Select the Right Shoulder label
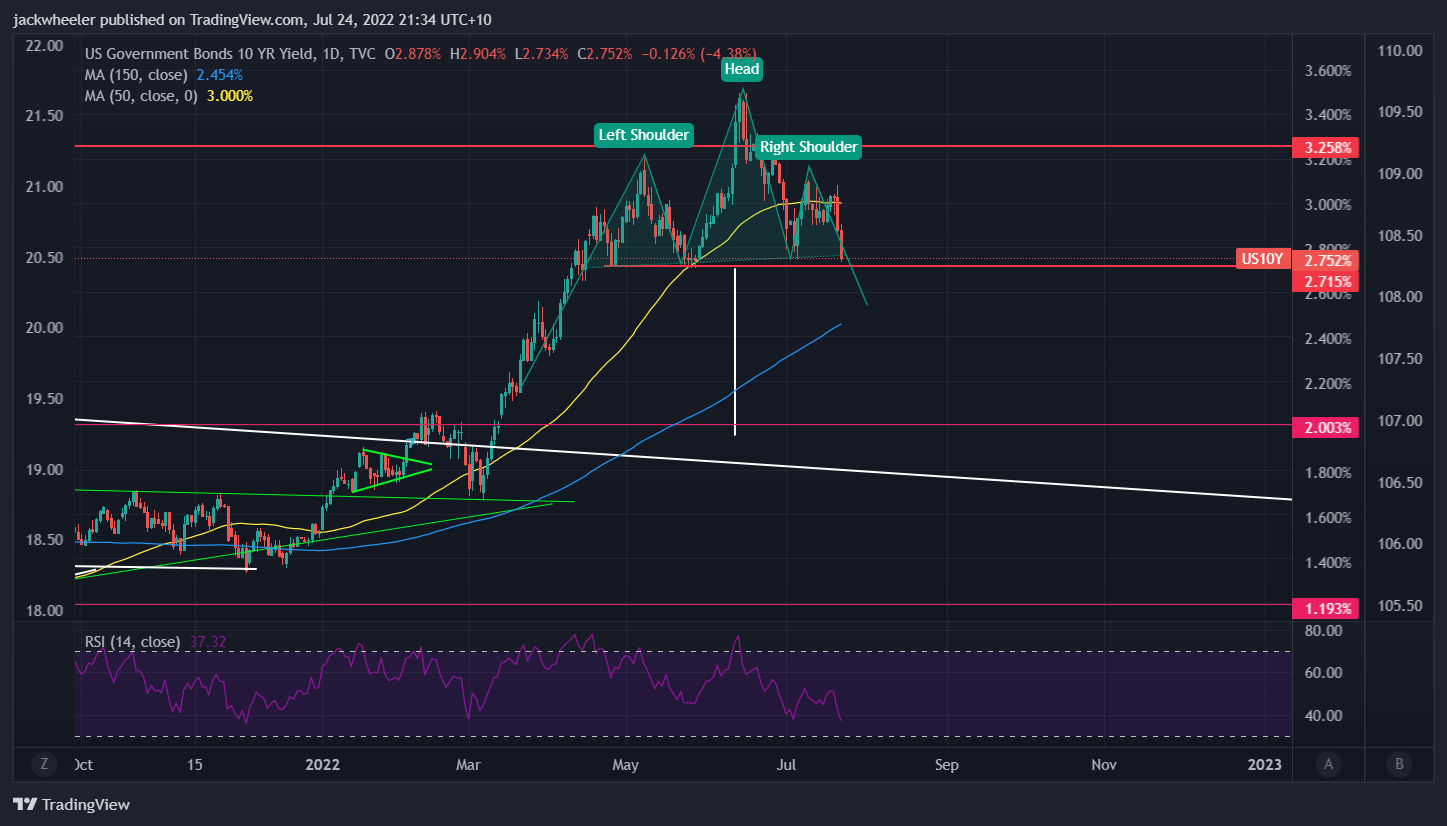 [x=808, y=147]
